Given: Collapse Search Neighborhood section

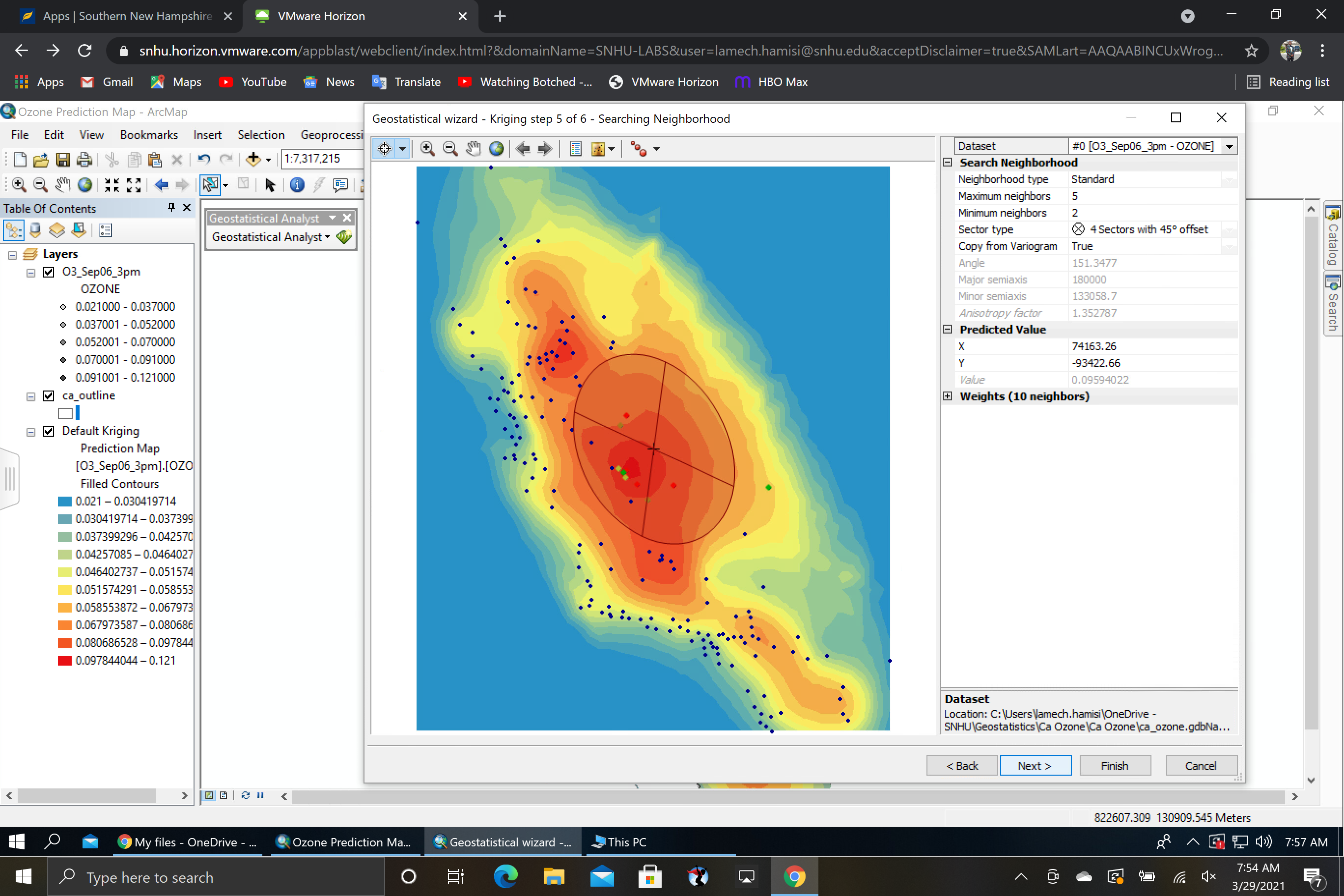Looking at the screenshot, I should click(948, 162).
